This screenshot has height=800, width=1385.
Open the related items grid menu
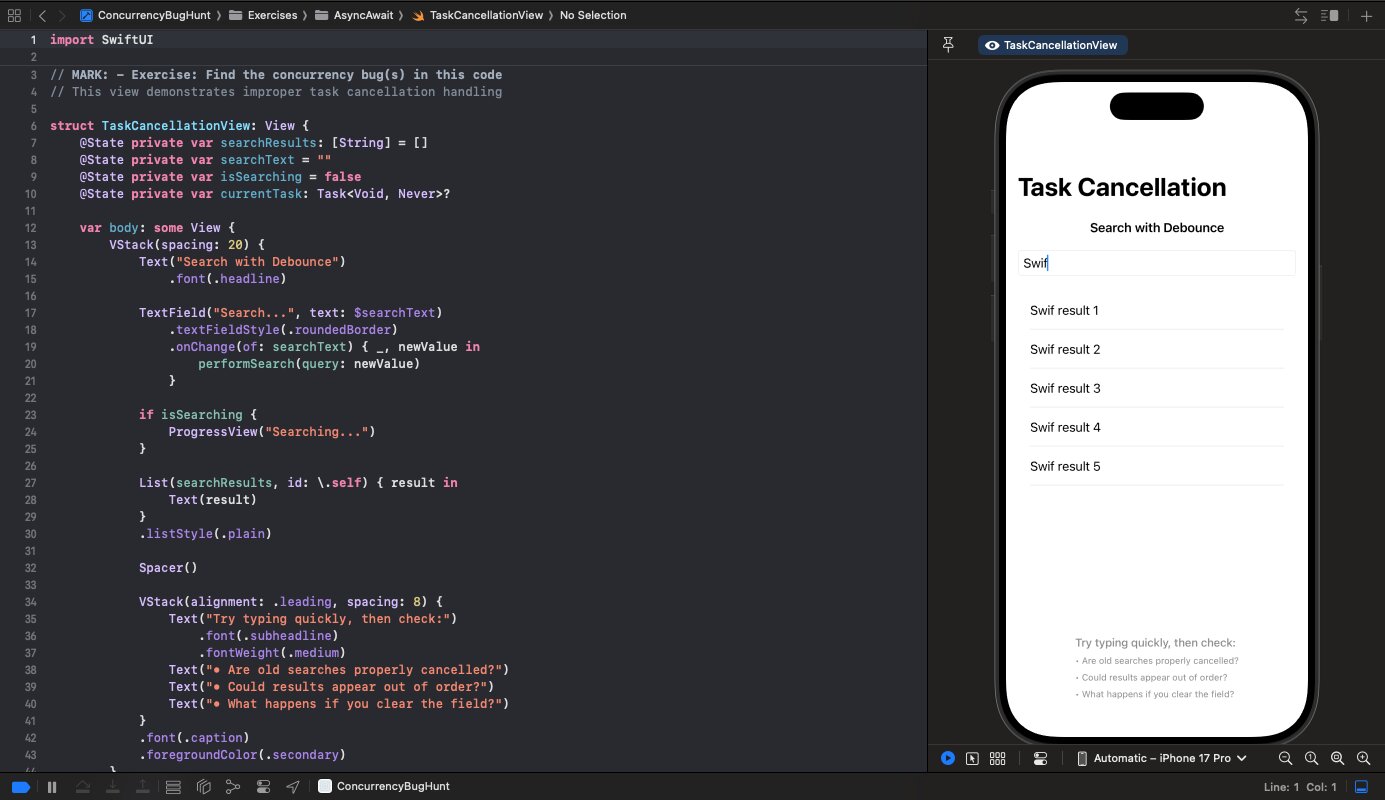(x=14, y=15)
